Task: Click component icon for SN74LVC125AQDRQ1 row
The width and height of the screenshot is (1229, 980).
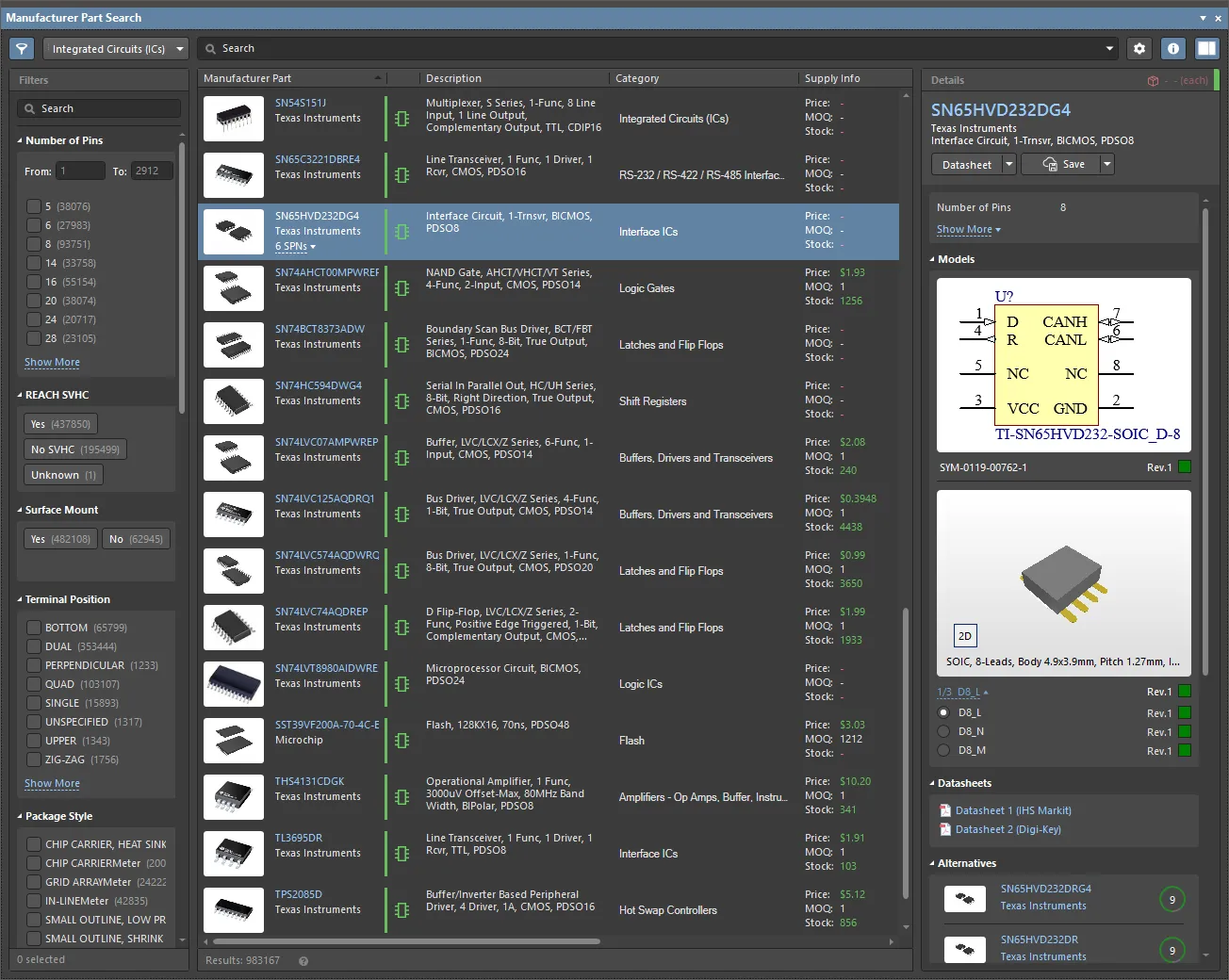Action: (x=402, y=514)
